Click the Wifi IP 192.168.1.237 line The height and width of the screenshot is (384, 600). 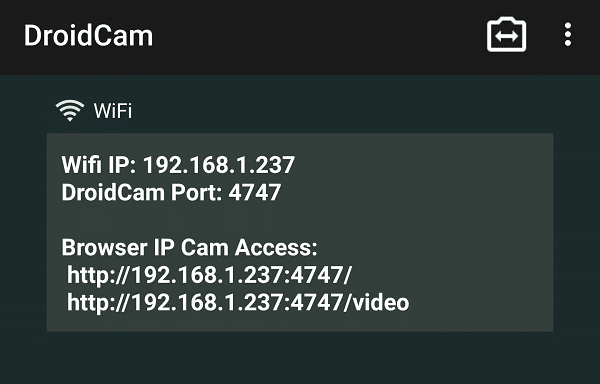click(x=178, y=165)
